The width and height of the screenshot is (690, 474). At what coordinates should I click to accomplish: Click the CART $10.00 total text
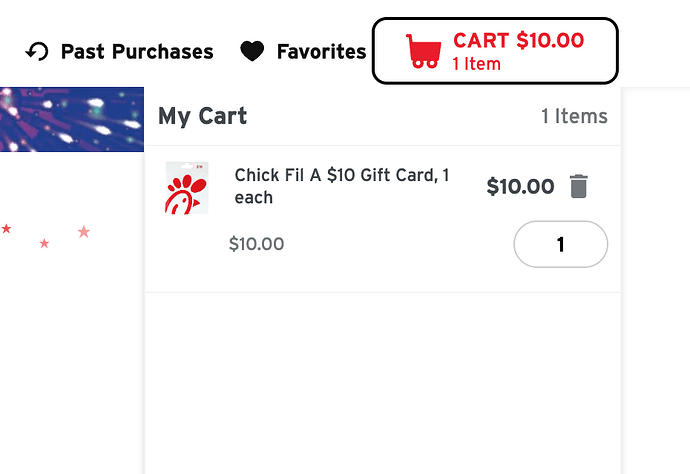pos(518,40)
